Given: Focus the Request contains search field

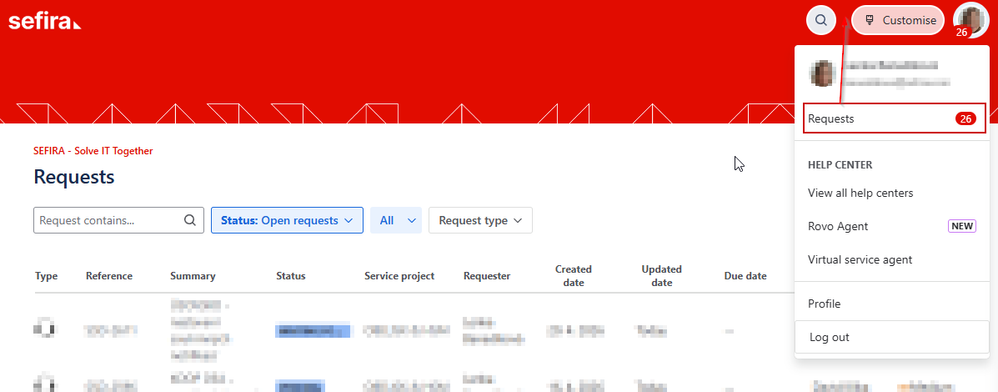Looking at the screenshot, I should point(118,220).
